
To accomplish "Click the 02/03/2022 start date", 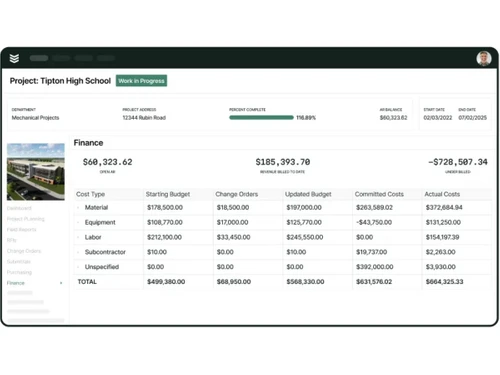I will pos(438,118).
